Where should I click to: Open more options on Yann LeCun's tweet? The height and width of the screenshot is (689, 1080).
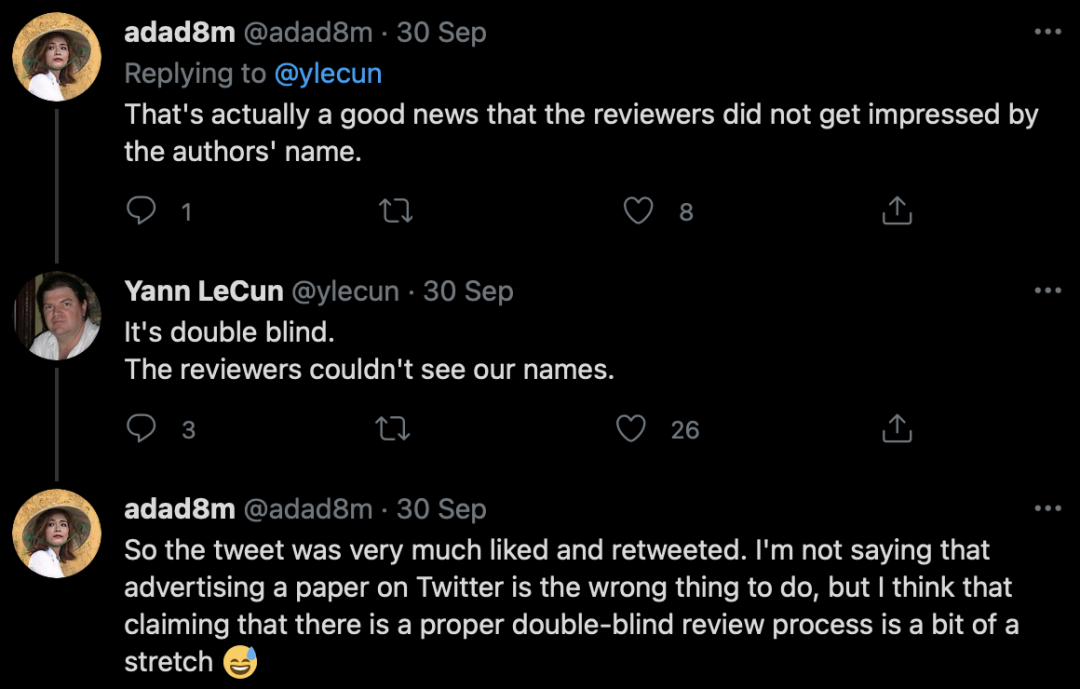[1046, 291]
